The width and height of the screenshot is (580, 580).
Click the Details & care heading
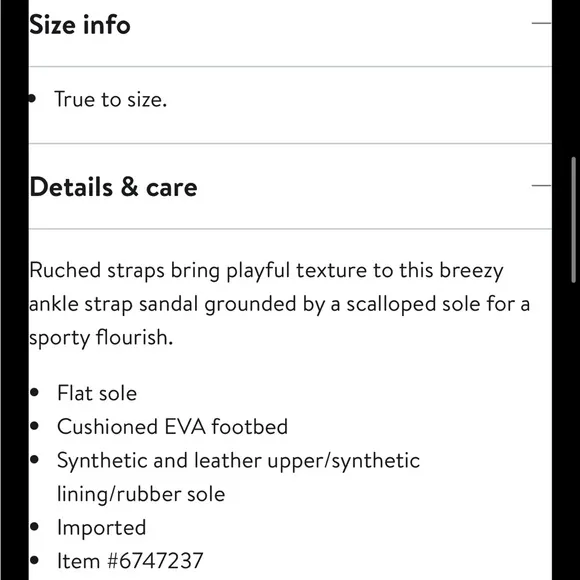tap(113, 187)
